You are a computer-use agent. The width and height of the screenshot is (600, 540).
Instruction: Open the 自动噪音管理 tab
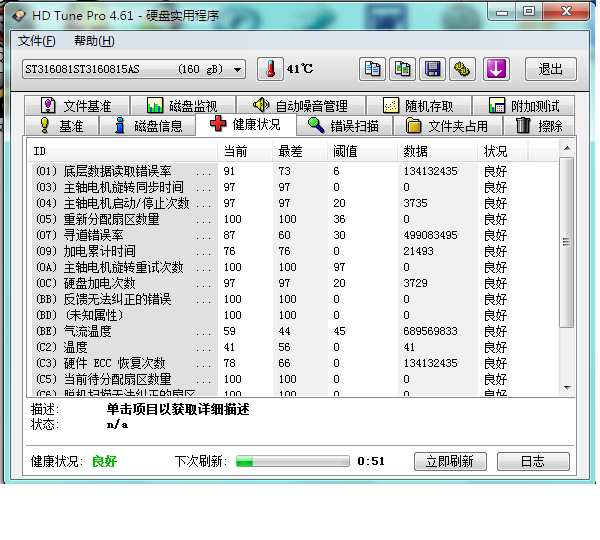pyautogui.click(x=301, y=106)
